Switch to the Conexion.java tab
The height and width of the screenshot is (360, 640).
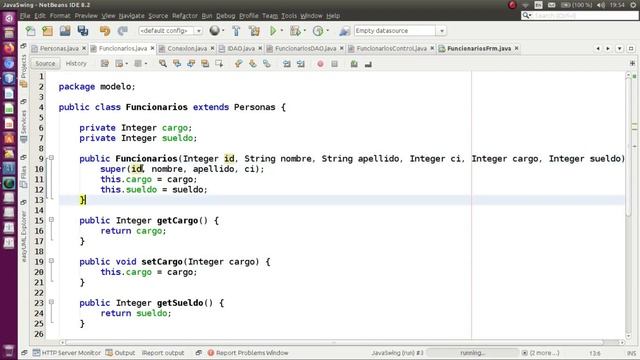(187, 49)
